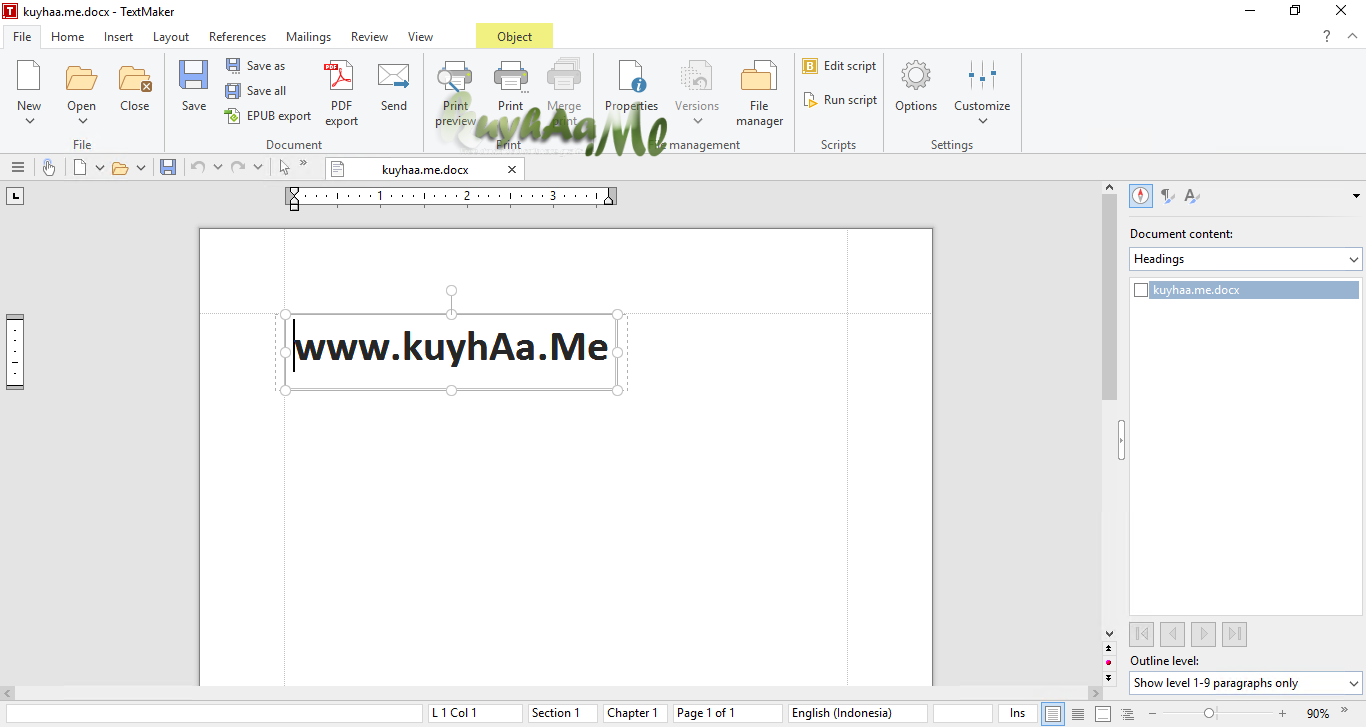Click the English (Indonesia) language field

pyautogui.click(x=856, y=713)
